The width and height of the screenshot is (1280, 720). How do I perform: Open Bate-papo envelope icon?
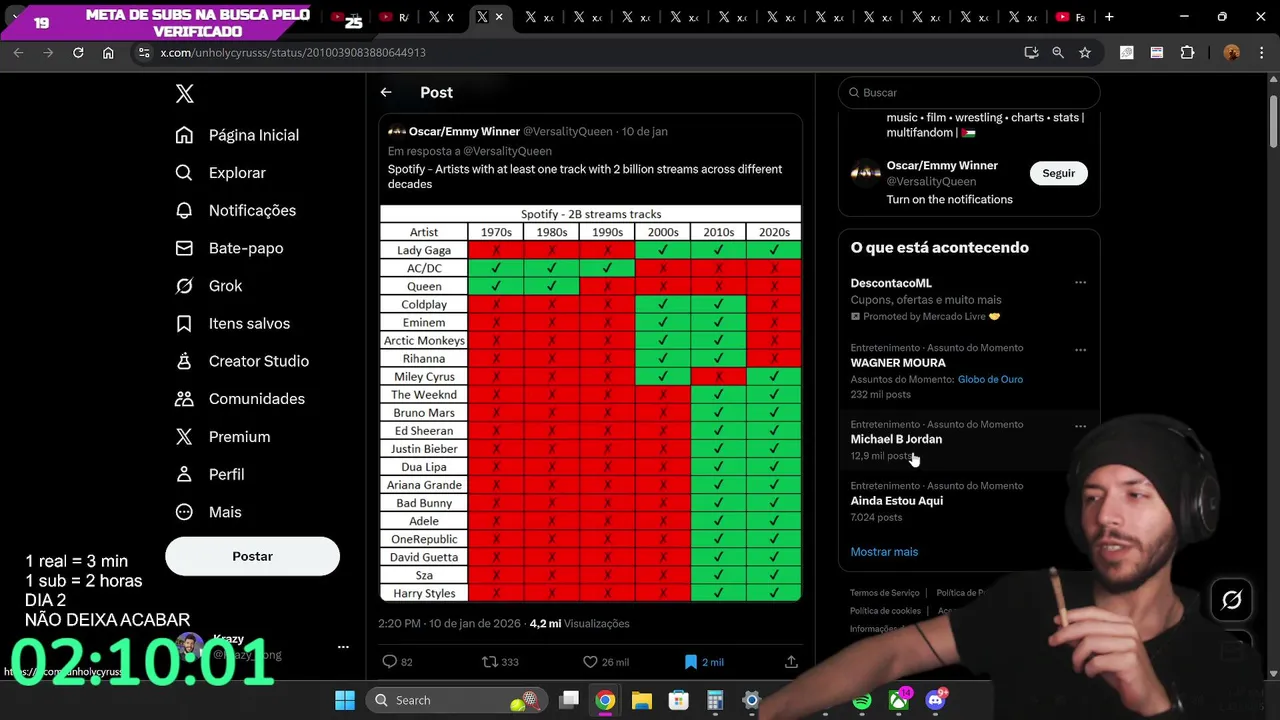coord(184,248)
